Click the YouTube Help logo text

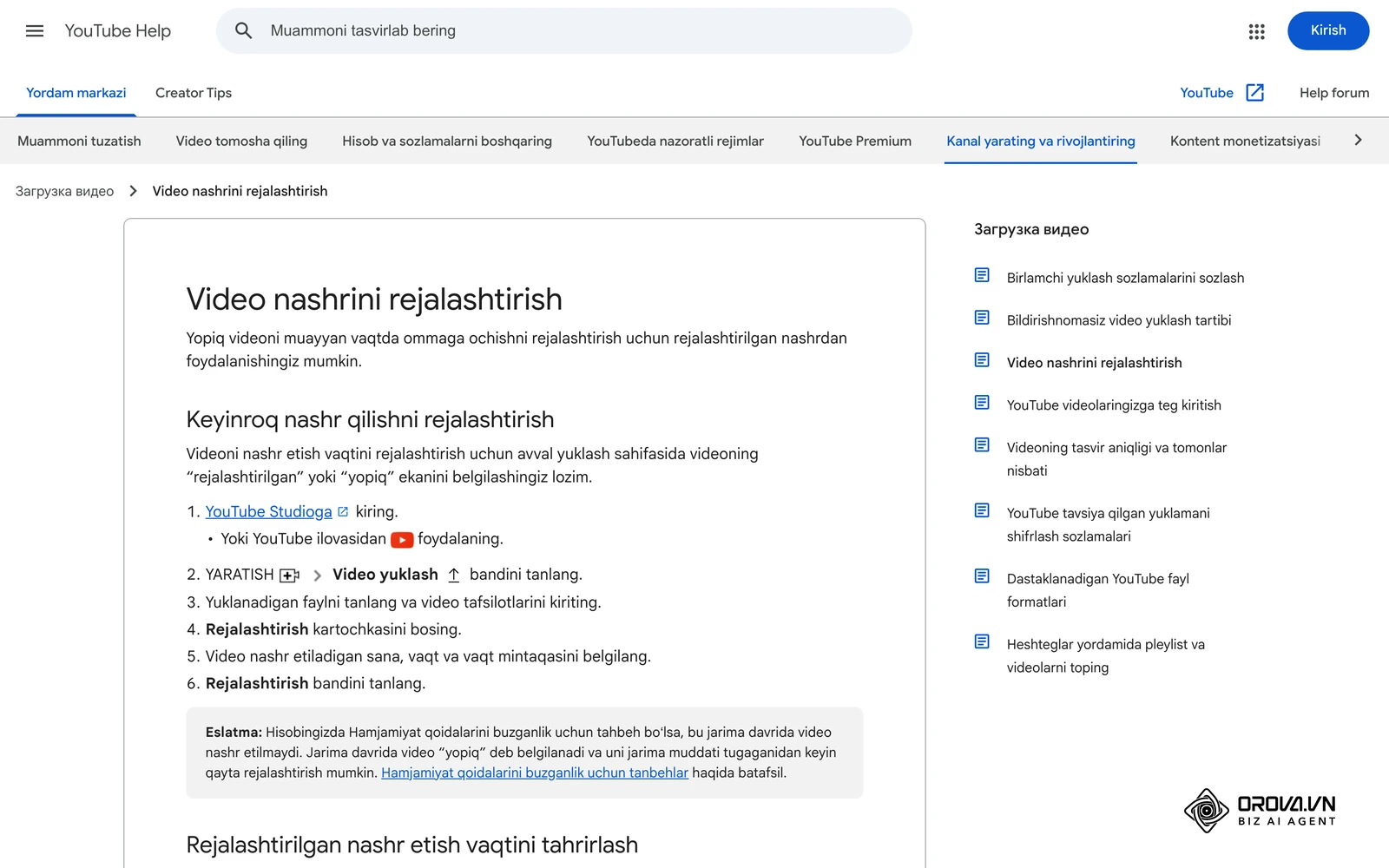118,31
